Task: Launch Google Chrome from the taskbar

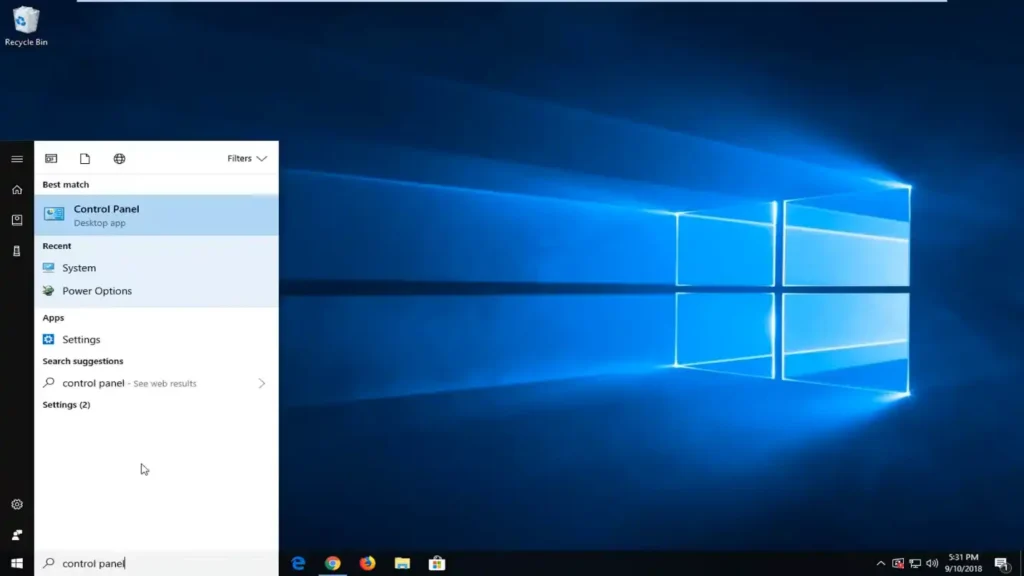Action: [332, 563]
